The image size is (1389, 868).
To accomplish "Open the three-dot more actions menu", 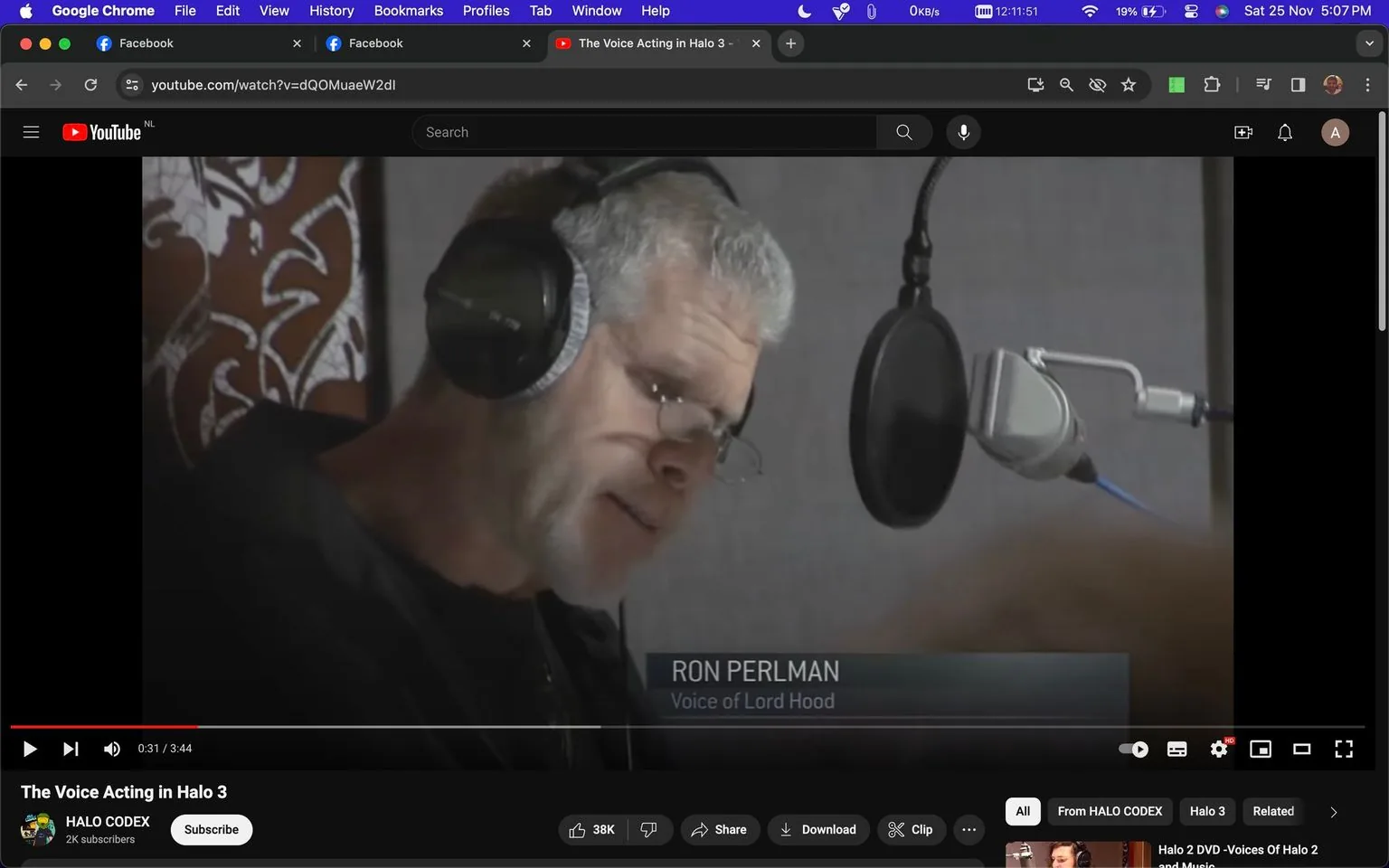I will 969,829.
